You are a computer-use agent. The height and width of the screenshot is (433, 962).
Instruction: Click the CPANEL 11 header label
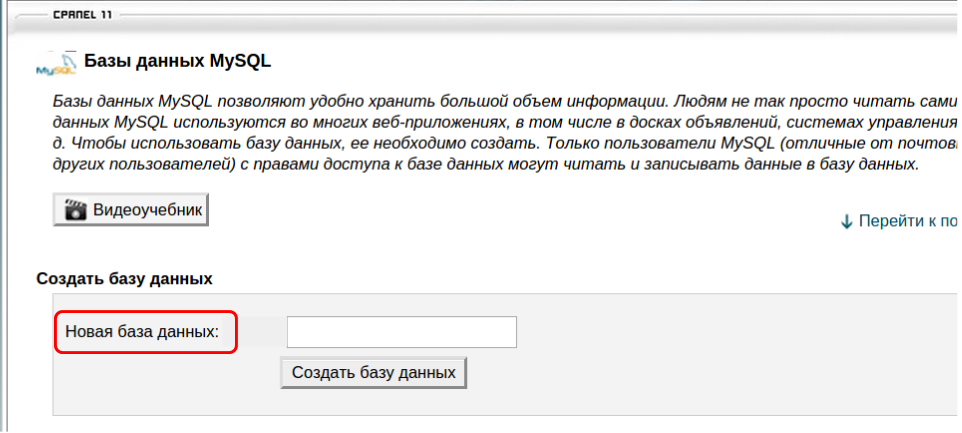coord(83,17)
